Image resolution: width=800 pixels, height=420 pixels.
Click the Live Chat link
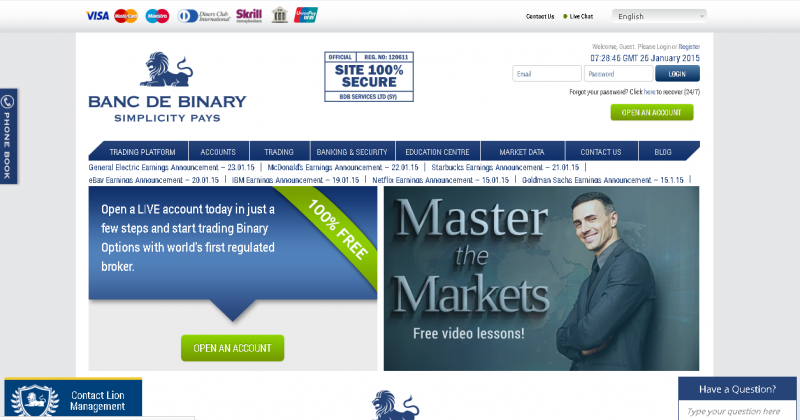(x=581, y=16)
